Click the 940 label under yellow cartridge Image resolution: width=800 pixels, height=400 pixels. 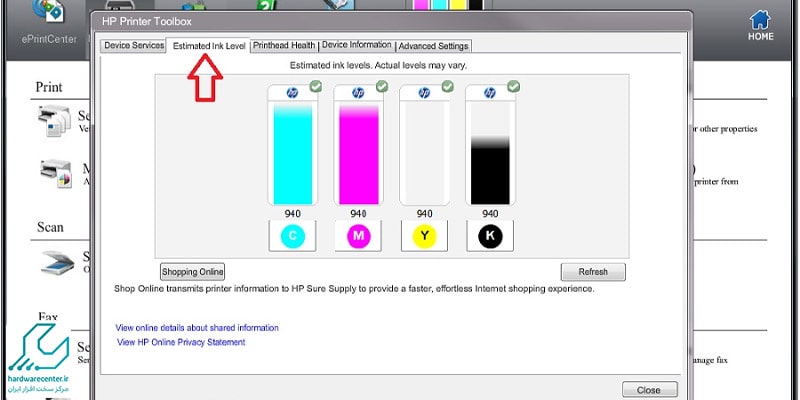coord(424,214)
